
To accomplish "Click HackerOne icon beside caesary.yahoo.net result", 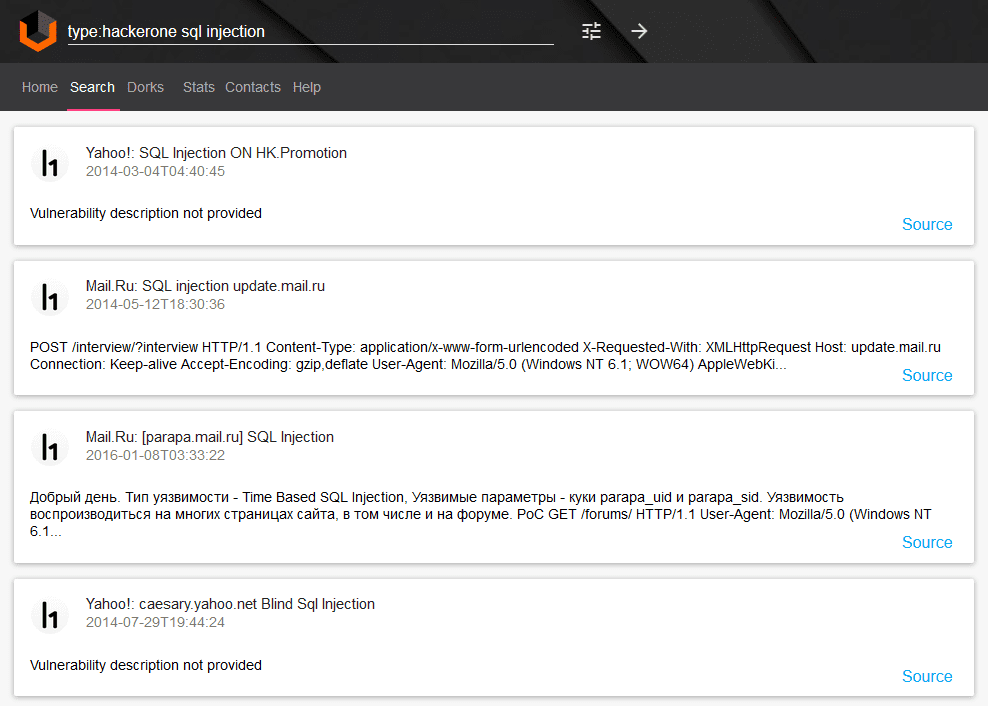I will [48, 614].
